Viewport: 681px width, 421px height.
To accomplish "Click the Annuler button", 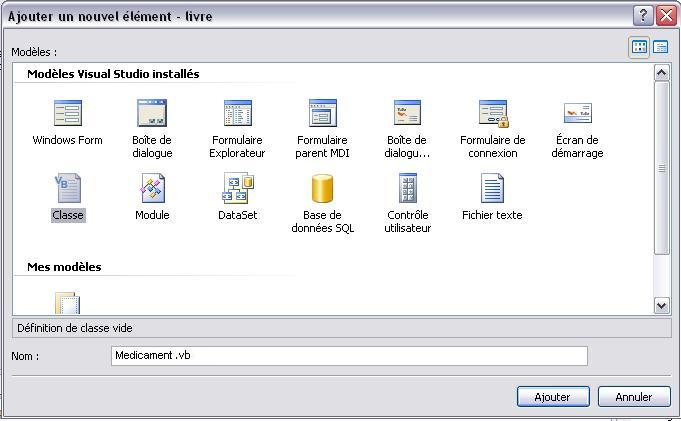I will pyautogui.click(x=634, y=397).
